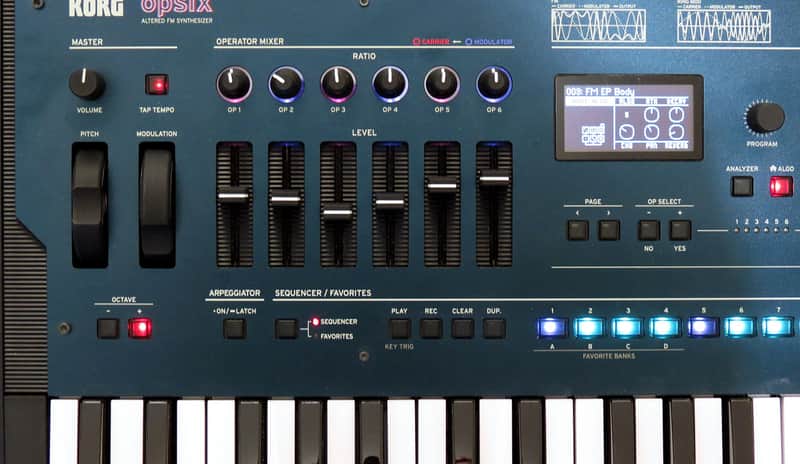Click the opsix logo text
The image size is (800, 464).
pyautogui.click(x=177, y=6)
